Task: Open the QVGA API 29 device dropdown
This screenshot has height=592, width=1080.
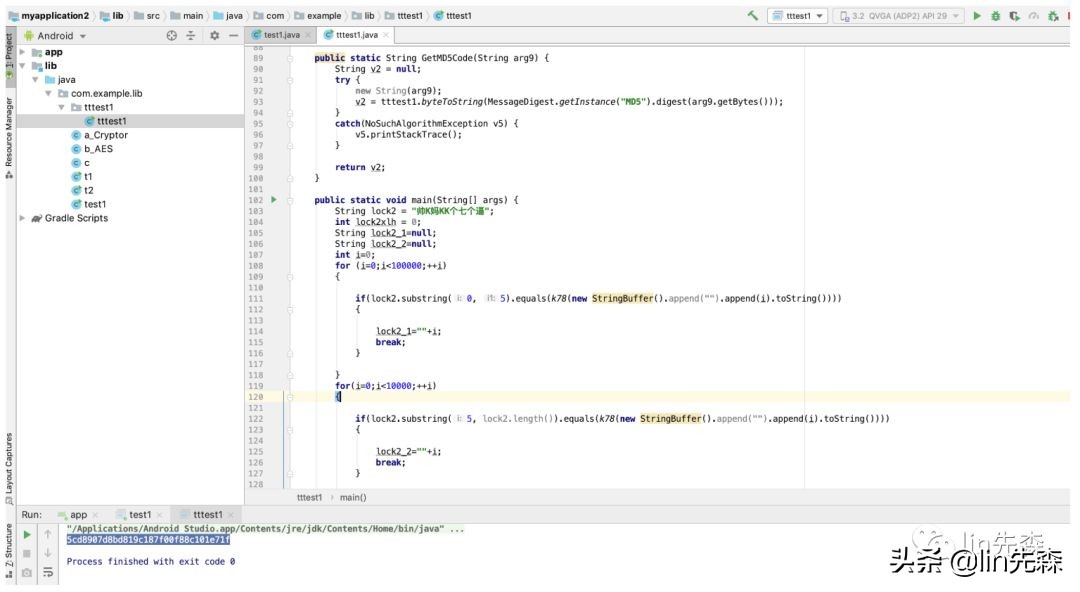Action: pos(899,16)
